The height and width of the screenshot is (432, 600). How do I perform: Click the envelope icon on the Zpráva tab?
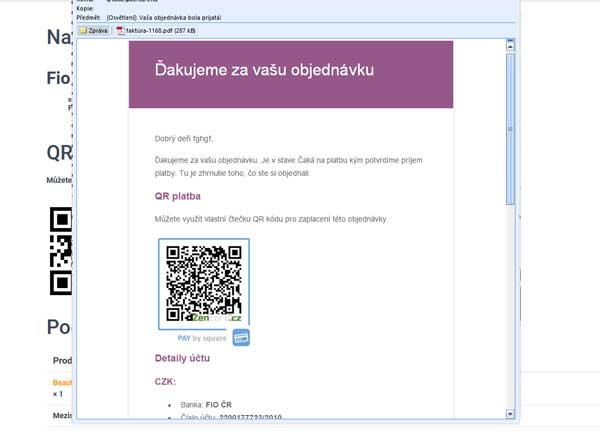[x=83, y=31]
